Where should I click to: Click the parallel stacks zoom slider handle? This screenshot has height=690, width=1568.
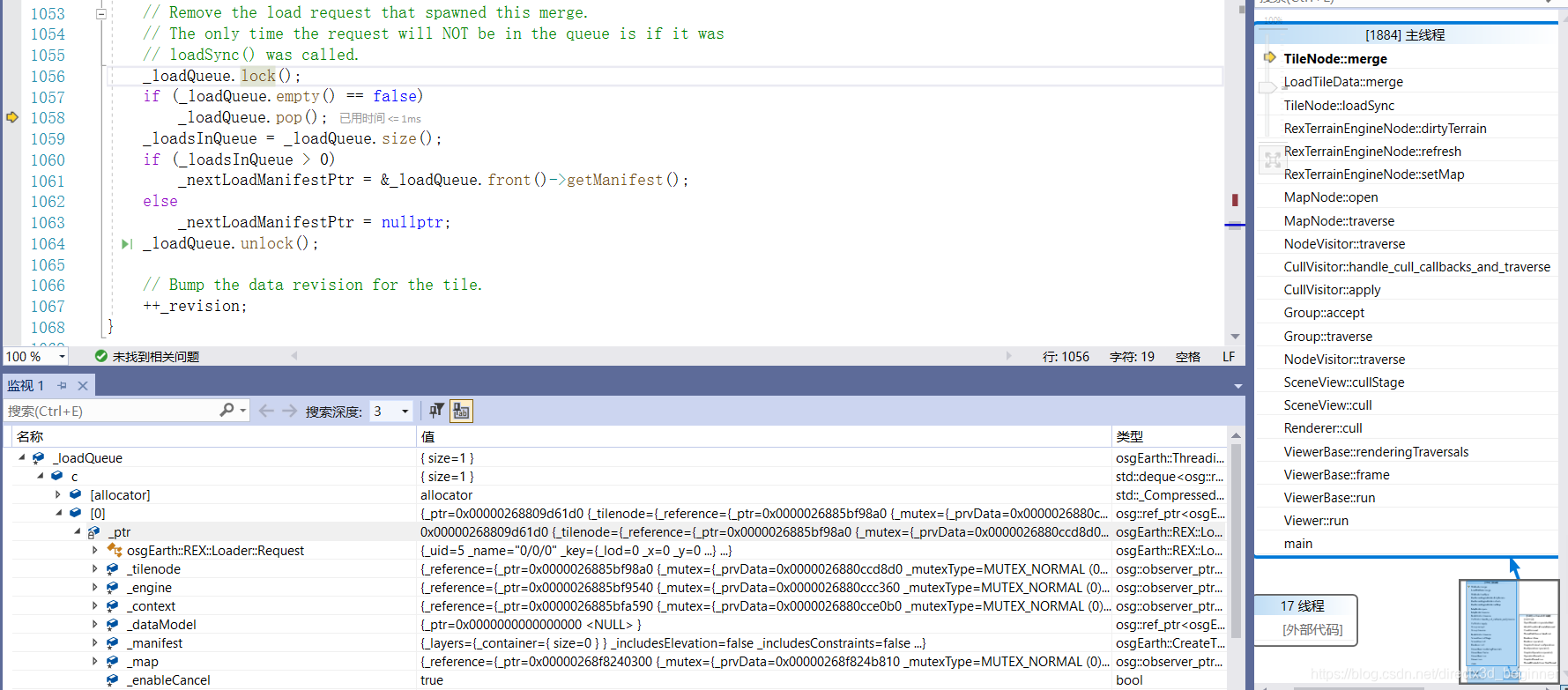(x=1268, y=86)
